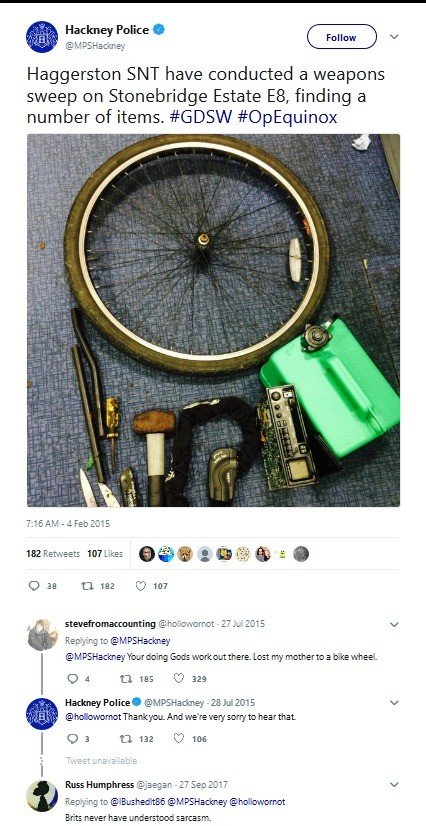The height and width of the screenshot is (826, 426).
Task: Like stevefromaccounting's reply with 329 likes
Action: pos(179,678)
